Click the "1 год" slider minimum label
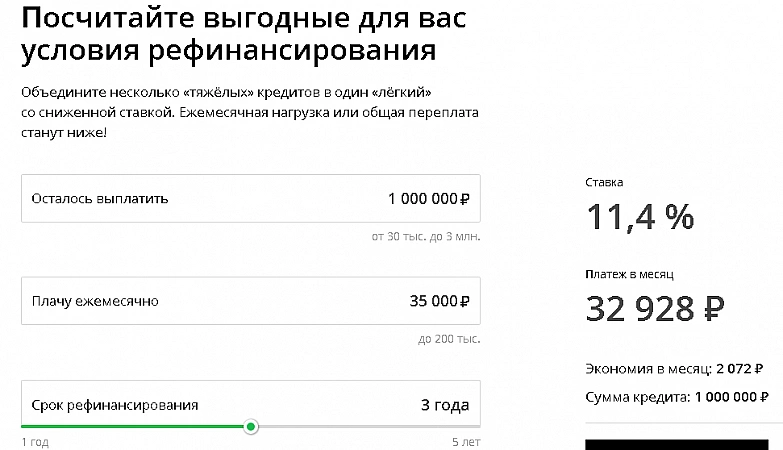This screenshot has height=450, width=783. tap(34, 441)
